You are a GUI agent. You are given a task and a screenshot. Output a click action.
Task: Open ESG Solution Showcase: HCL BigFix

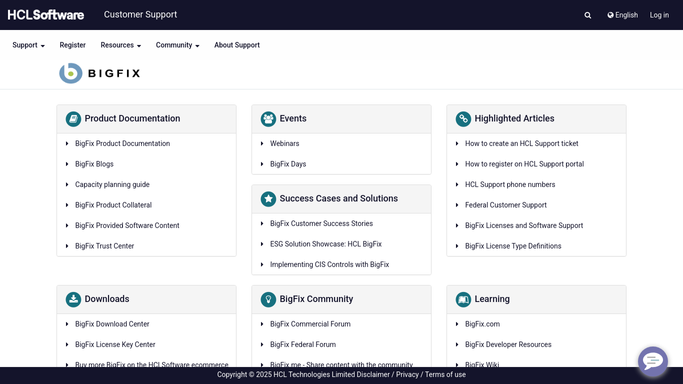pos(326,244)
